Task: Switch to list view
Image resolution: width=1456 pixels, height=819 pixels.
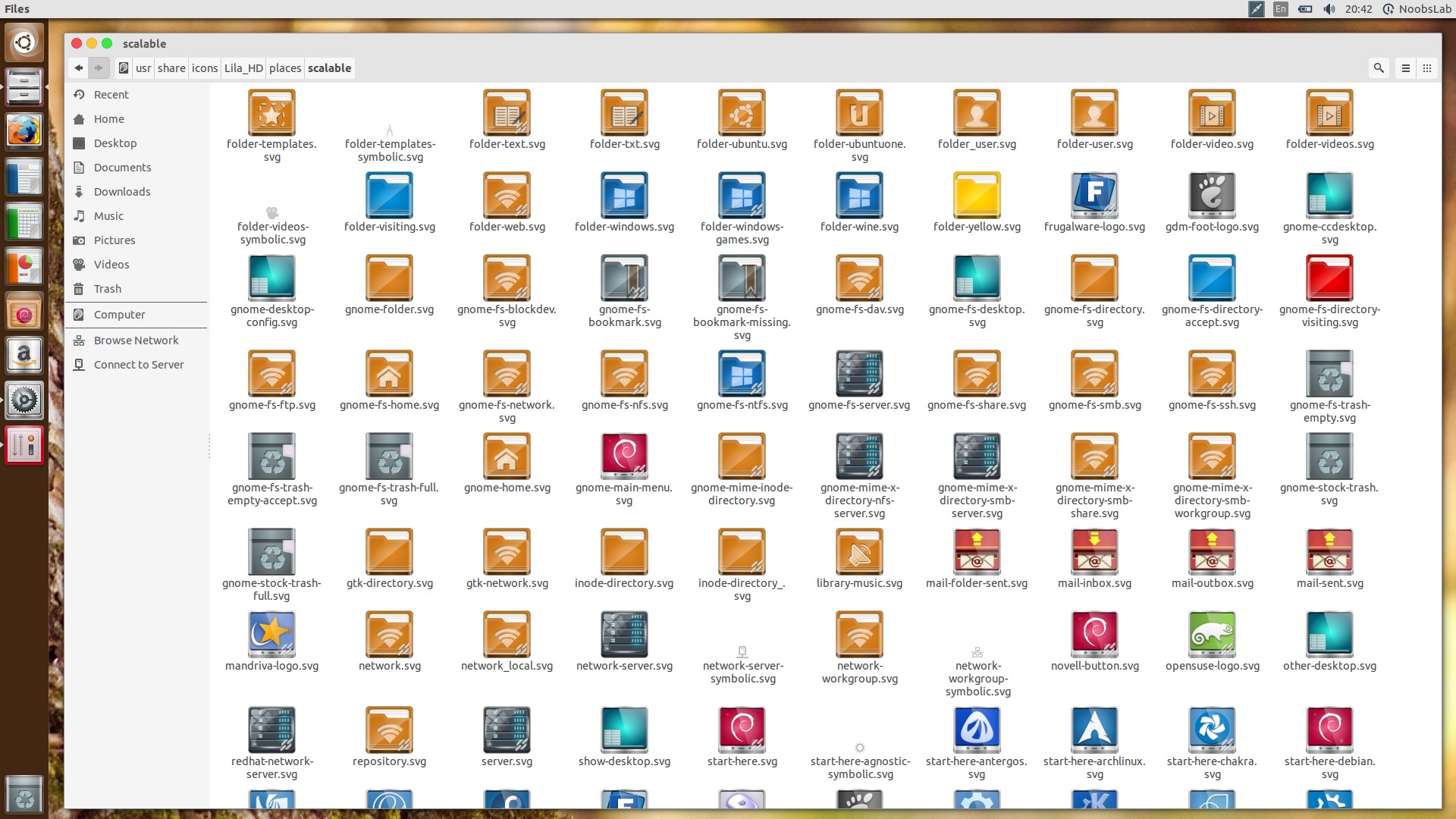Action: point(1405,68)
